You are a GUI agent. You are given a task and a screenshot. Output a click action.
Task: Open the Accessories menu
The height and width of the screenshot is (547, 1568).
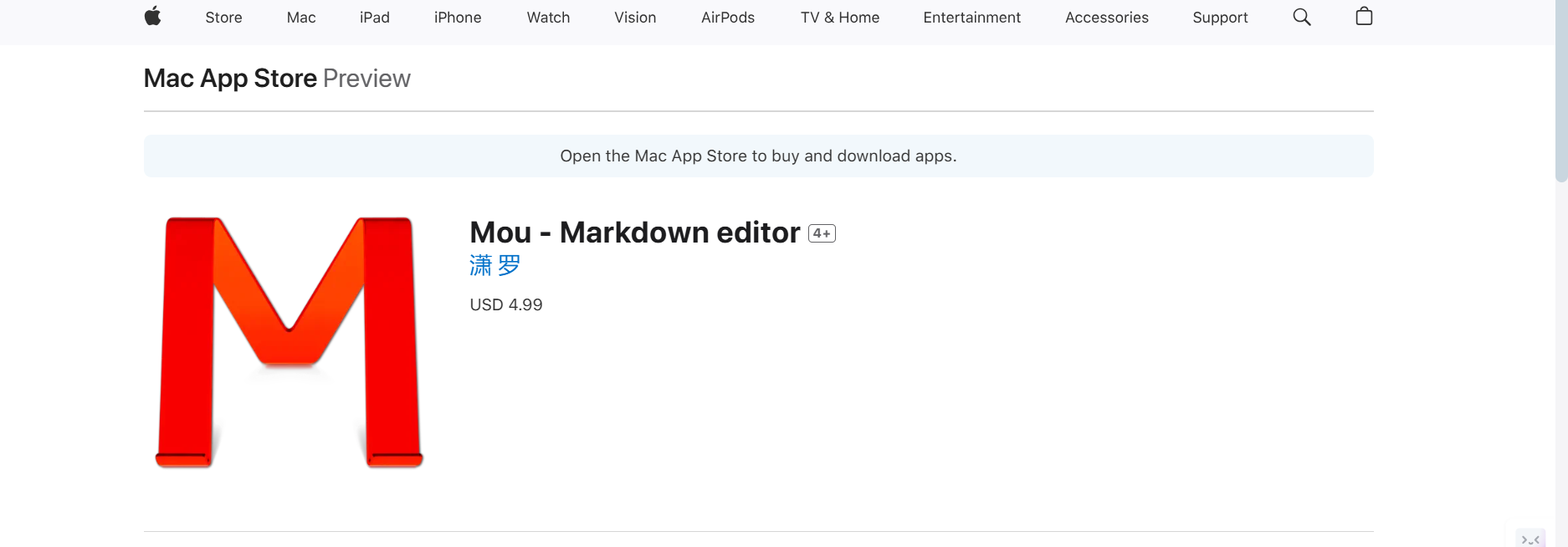(1107, 18)
